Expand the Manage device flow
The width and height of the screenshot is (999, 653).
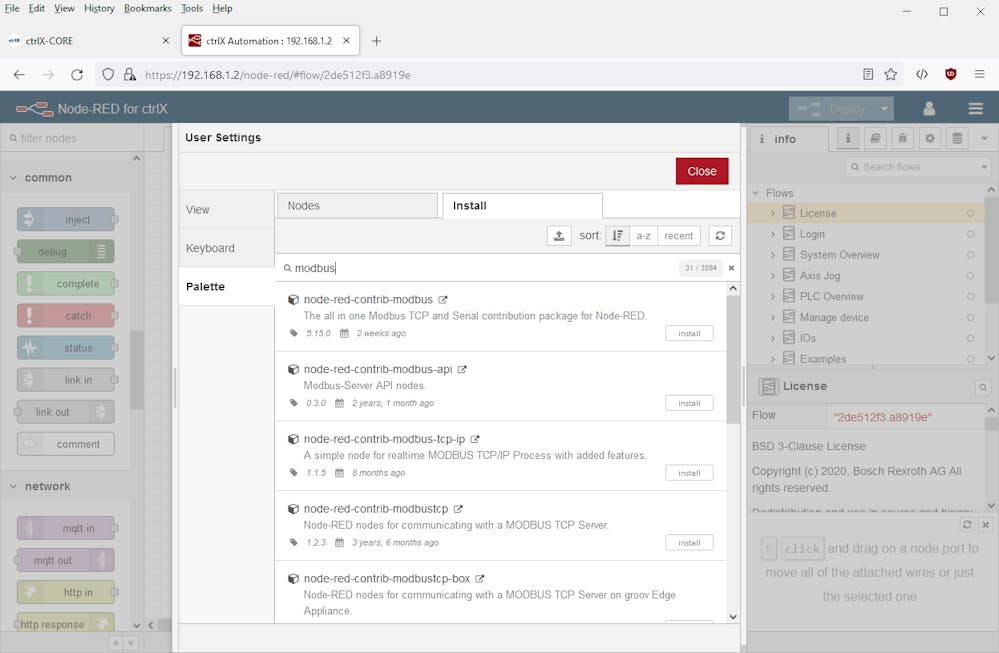click(x=773, y=317)
